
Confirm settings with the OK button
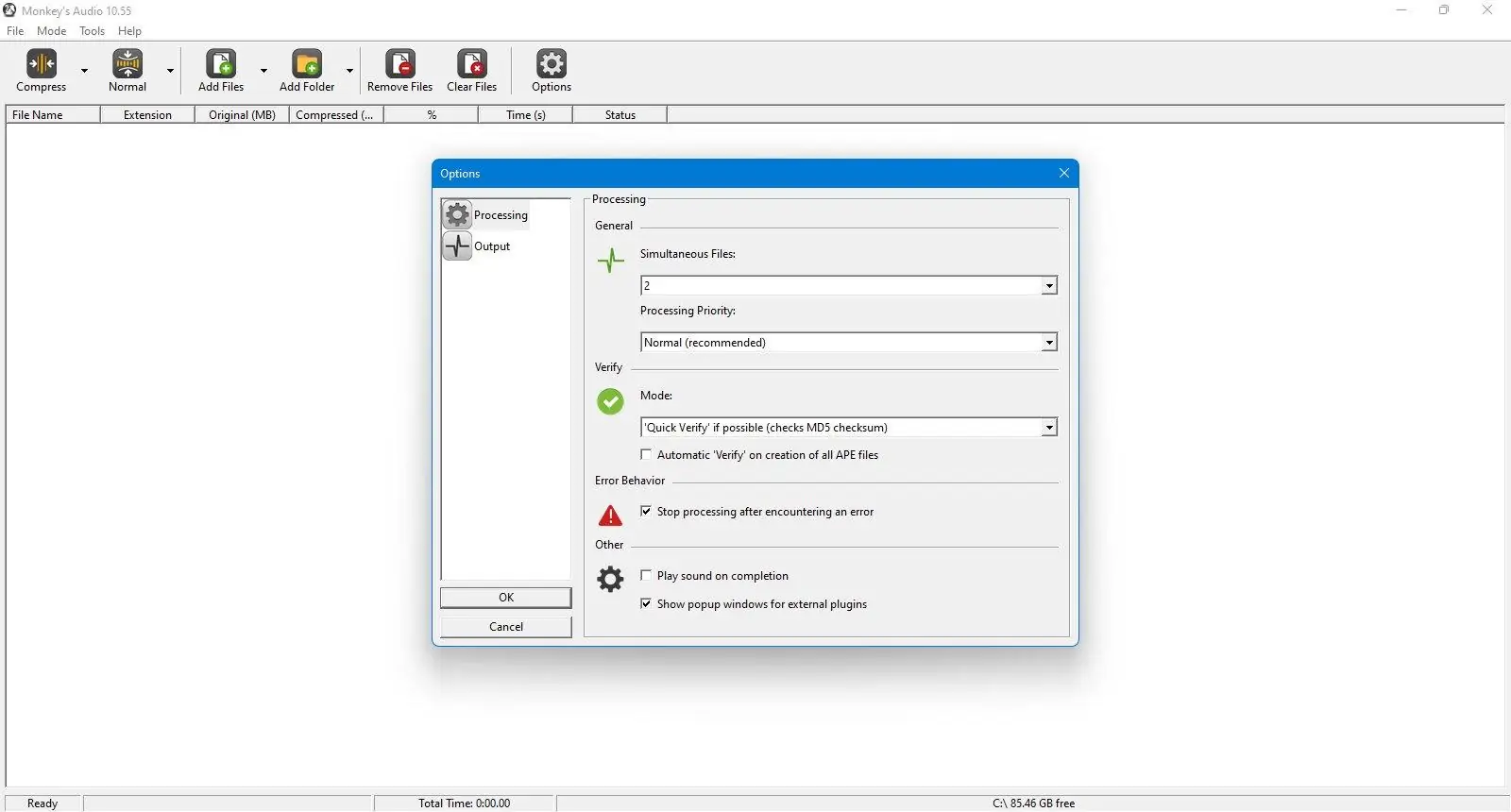[506, 598]
